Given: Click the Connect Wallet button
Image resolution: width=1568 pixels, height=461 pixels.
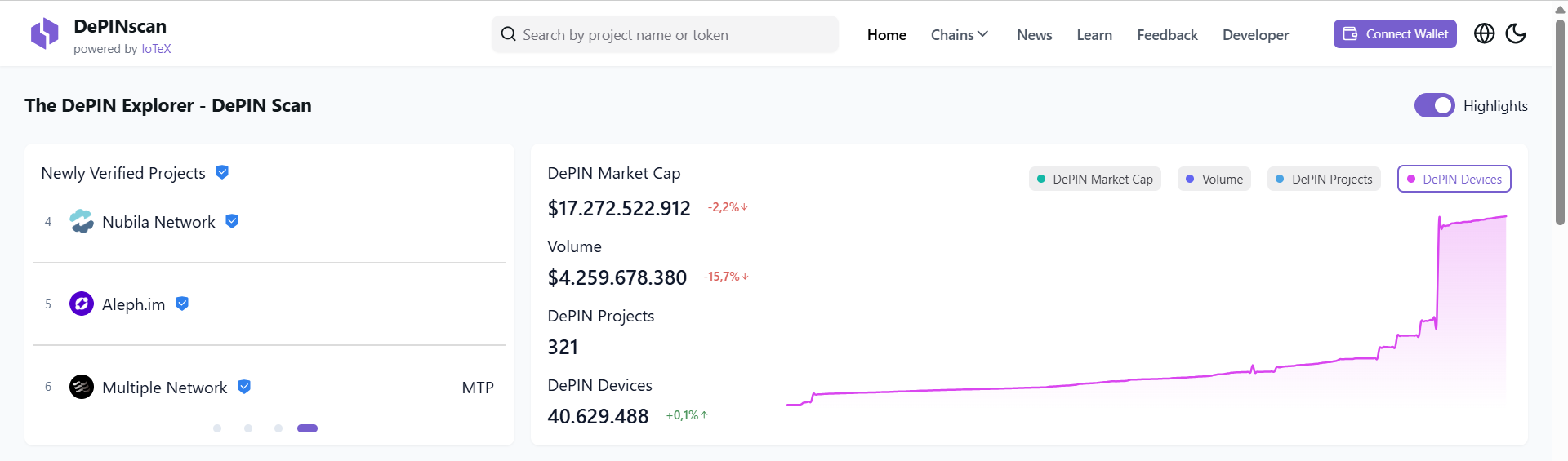Looking at the screenshot, I should 1395,33.
